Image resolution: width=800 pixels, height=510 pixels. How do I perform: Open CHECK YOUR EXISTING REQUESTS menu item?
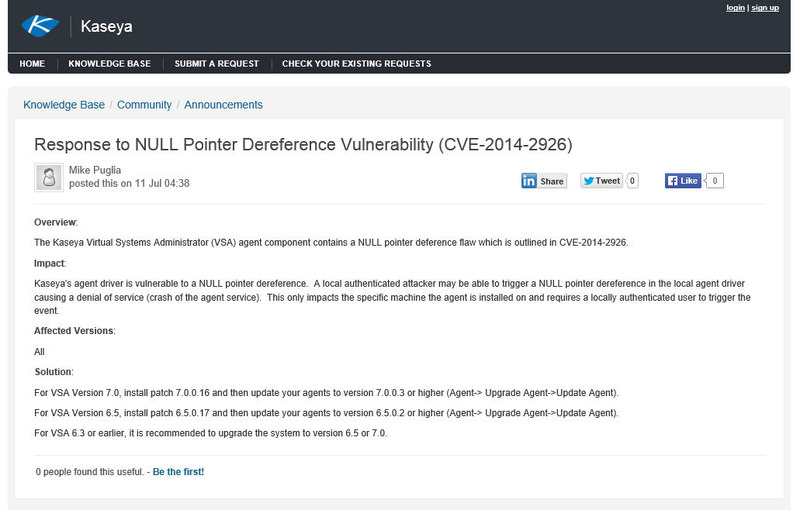pos(356,63)
